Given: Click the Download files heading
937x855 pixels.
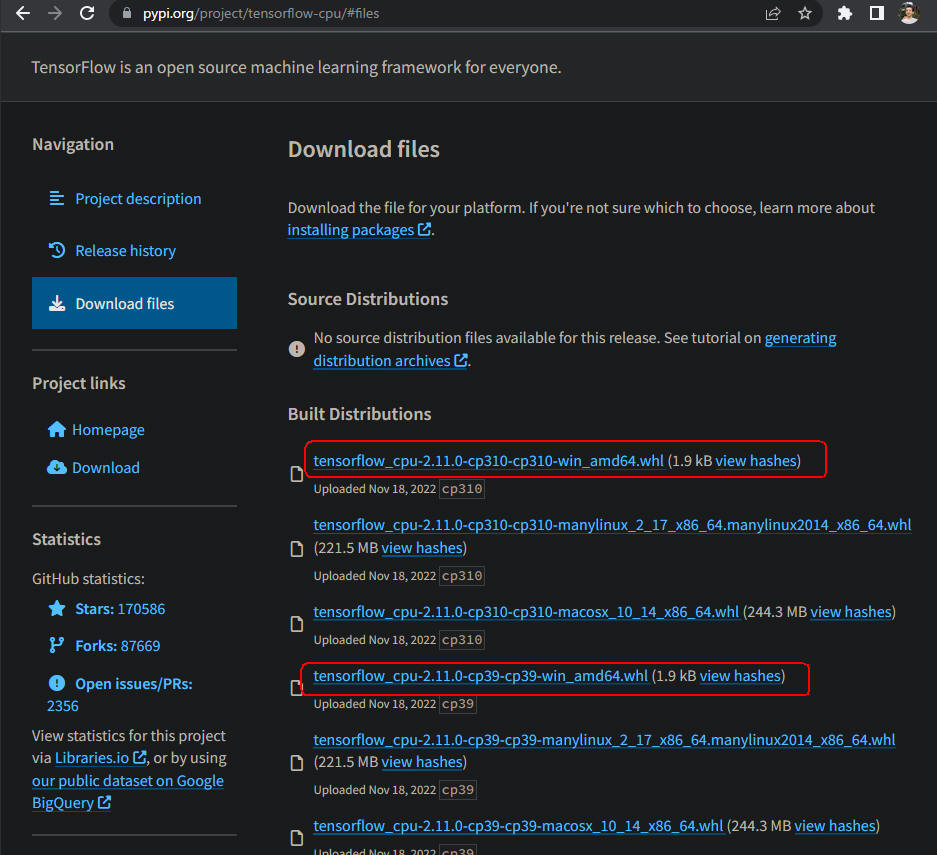Looking at the screenshot, I should [364, 149].
